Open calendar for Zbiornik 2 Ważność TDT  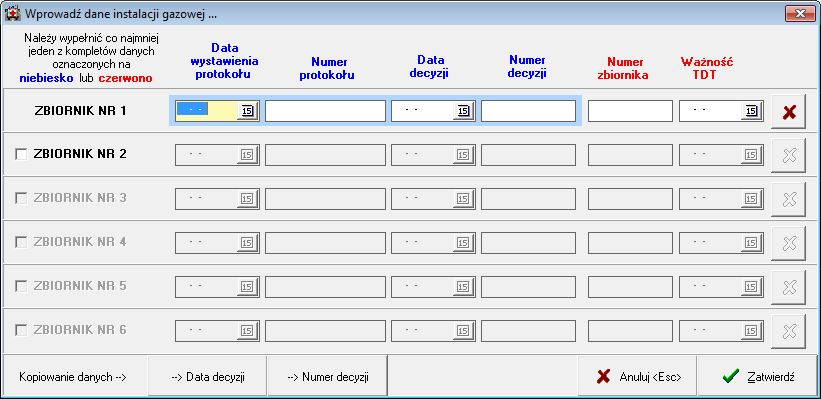point(751,155)
